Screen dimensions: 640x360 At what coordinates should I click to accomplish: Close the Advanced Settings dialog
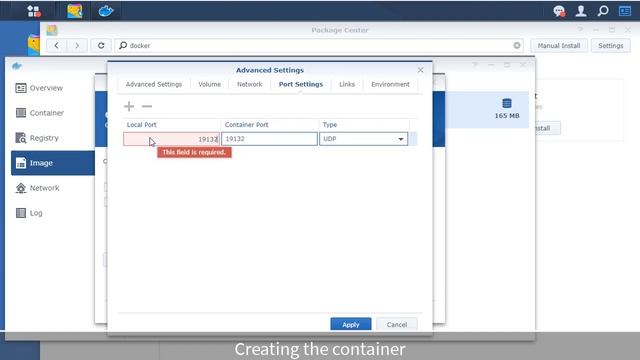[x=420, y=70]
